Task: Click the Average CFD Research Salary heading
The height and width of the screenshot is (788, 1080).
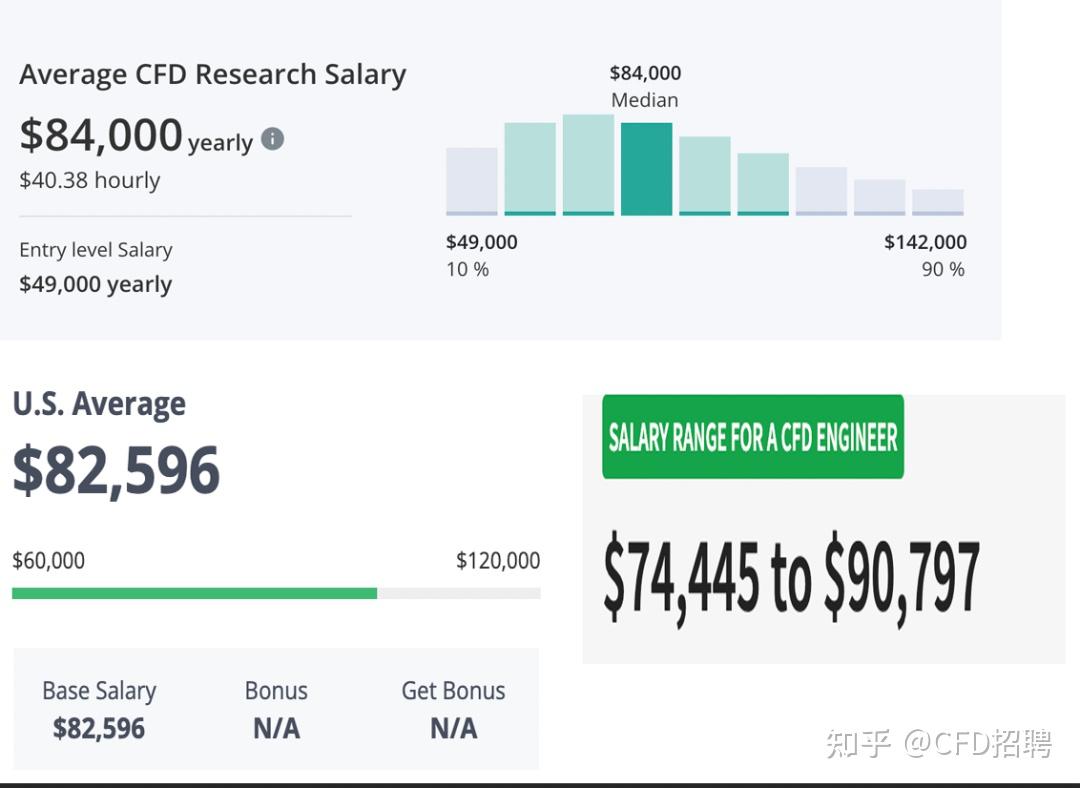Action: coord(212,75)
